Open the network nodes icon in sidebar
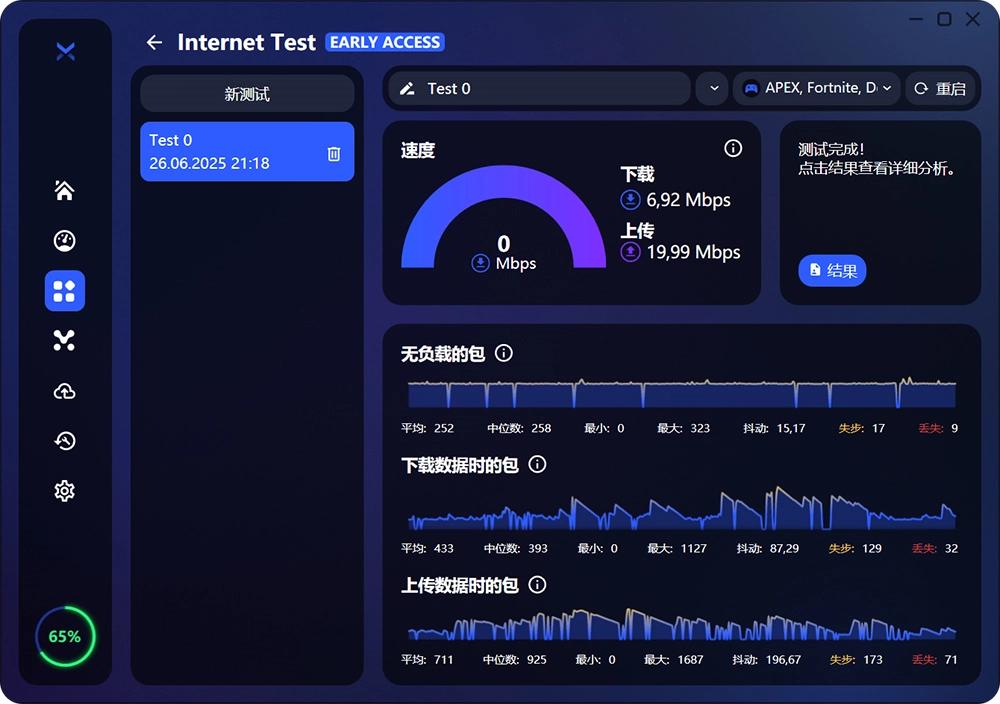The width and height of the screenshot is (1000, 704). click(64, 341)
